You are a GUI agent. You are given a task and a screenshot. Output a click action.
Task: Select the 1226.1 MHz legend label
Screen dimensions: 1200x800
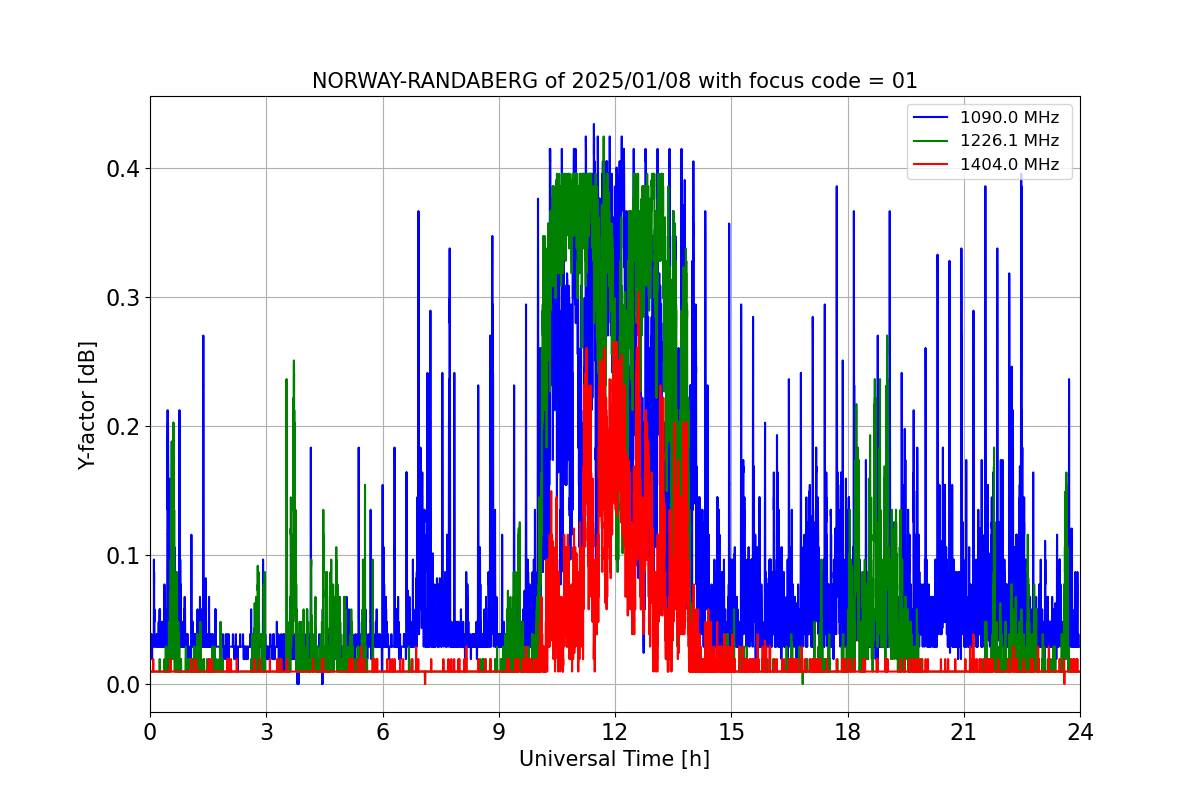[1010, 141]
